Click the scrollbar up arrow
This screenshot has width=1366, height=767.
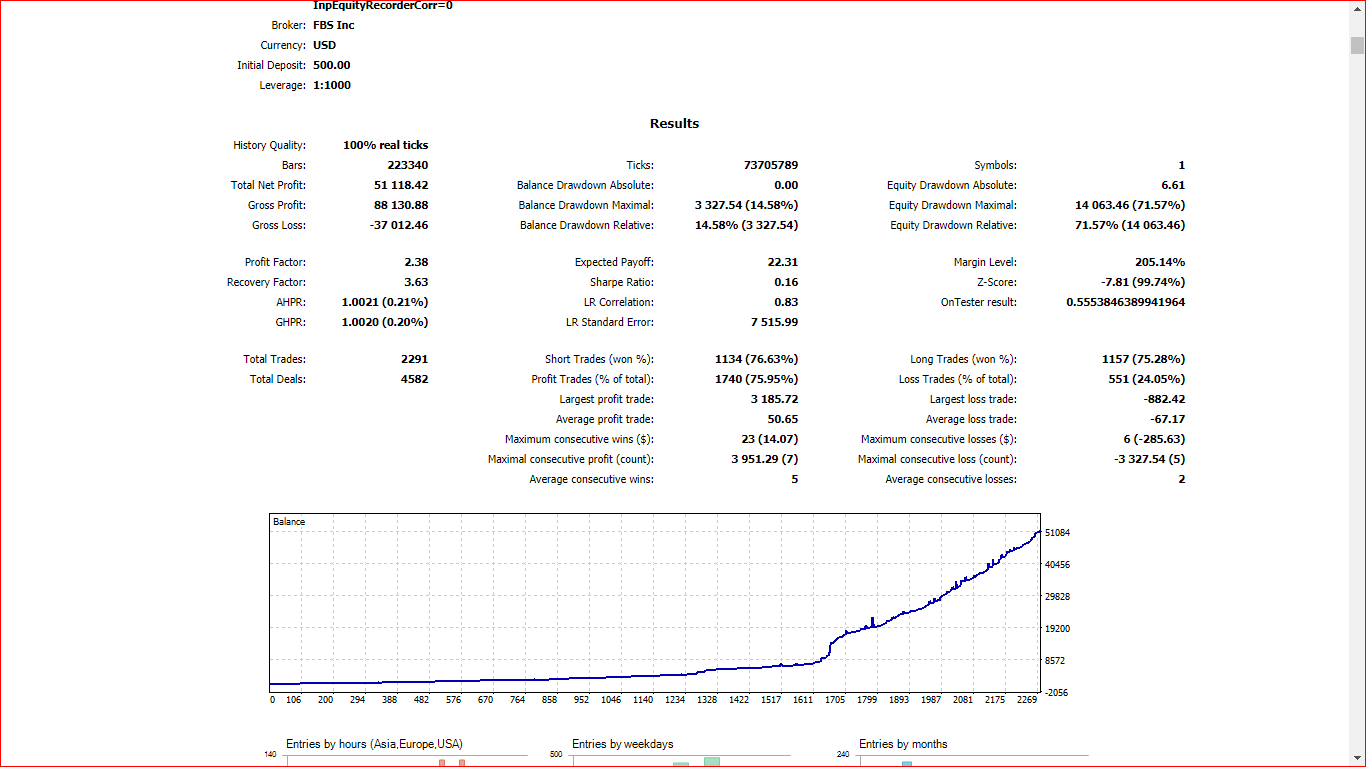tap(1357, 9)
